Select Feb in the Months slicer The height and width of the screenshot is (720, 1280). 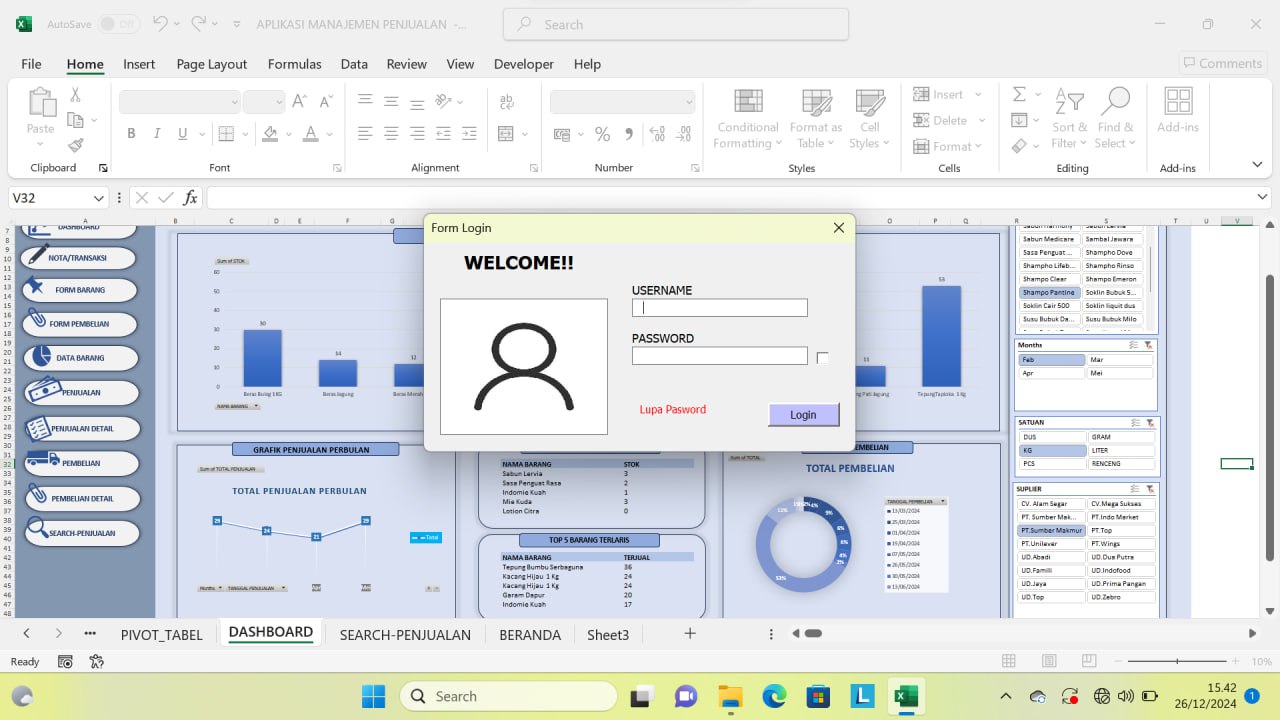pos(1051,360)
